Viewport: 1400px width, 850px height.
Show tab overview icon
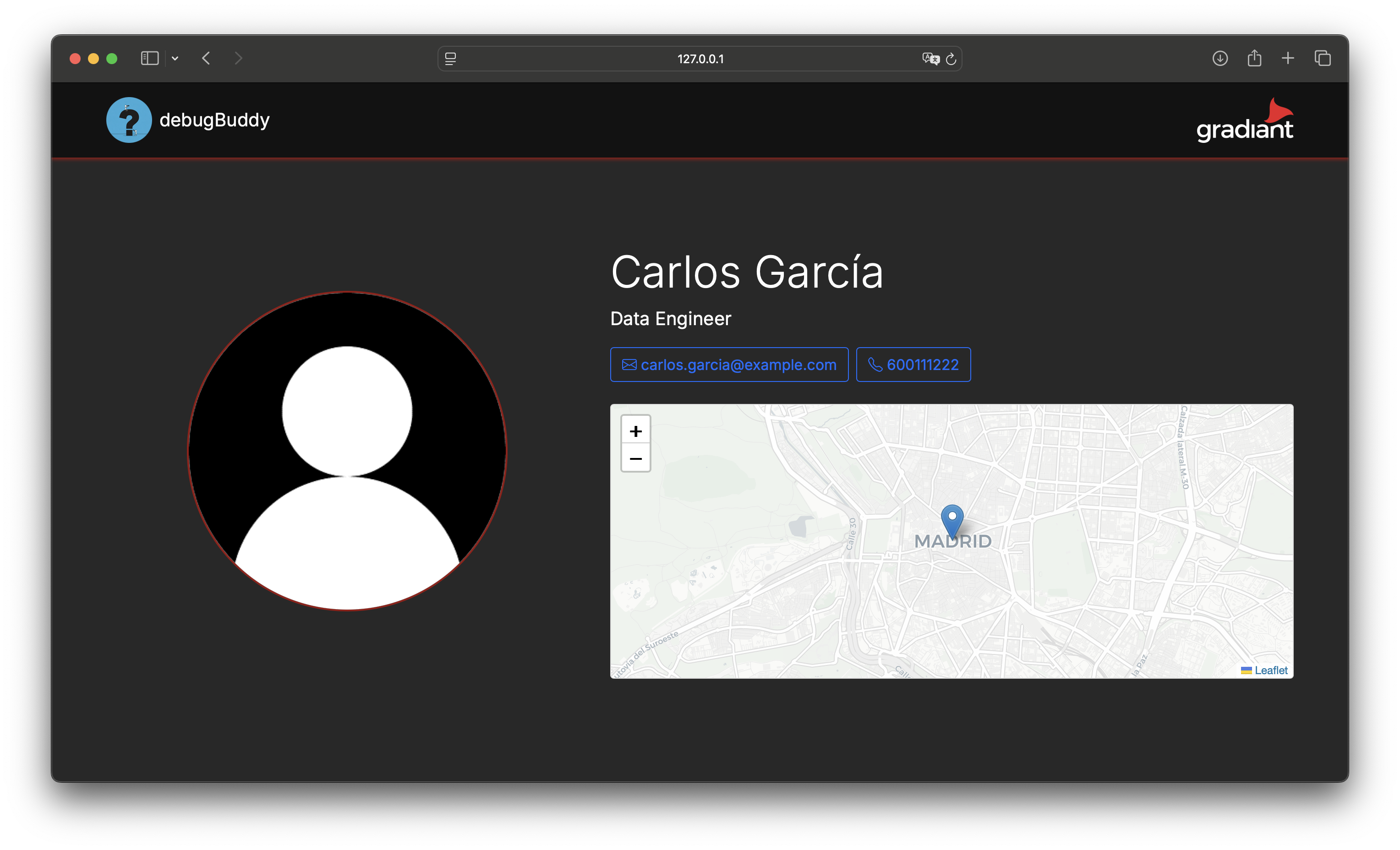[1323, 59]
